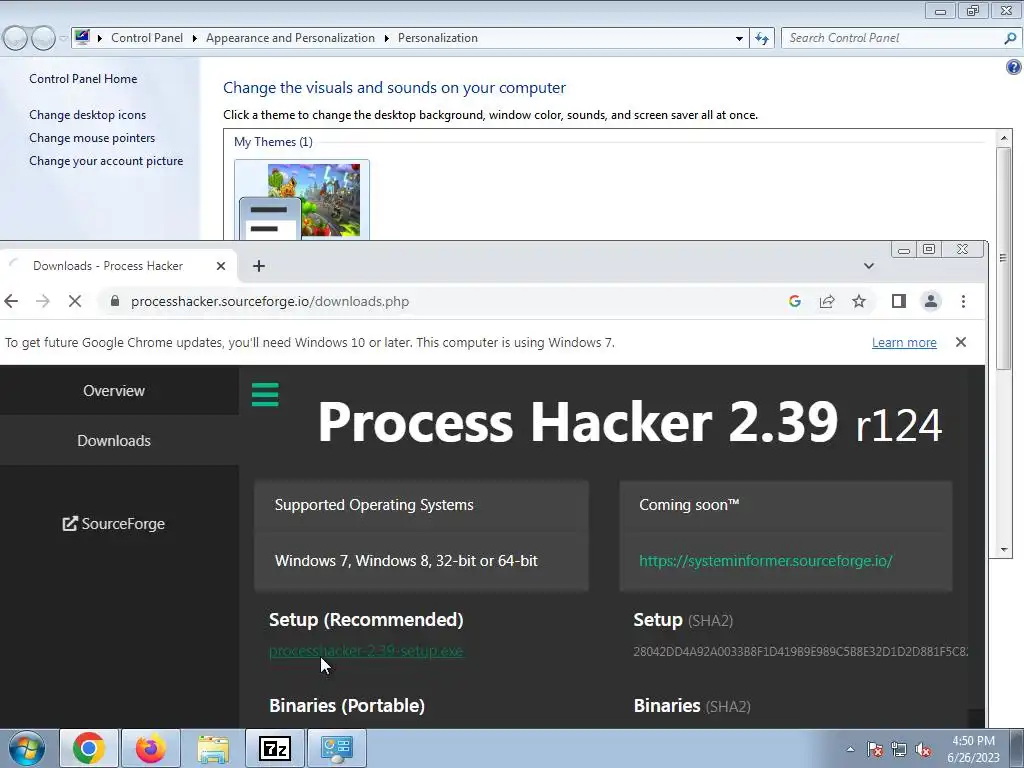Click the muted volume tray icon
1024x768 pixels.
click(x=923, y=749)
